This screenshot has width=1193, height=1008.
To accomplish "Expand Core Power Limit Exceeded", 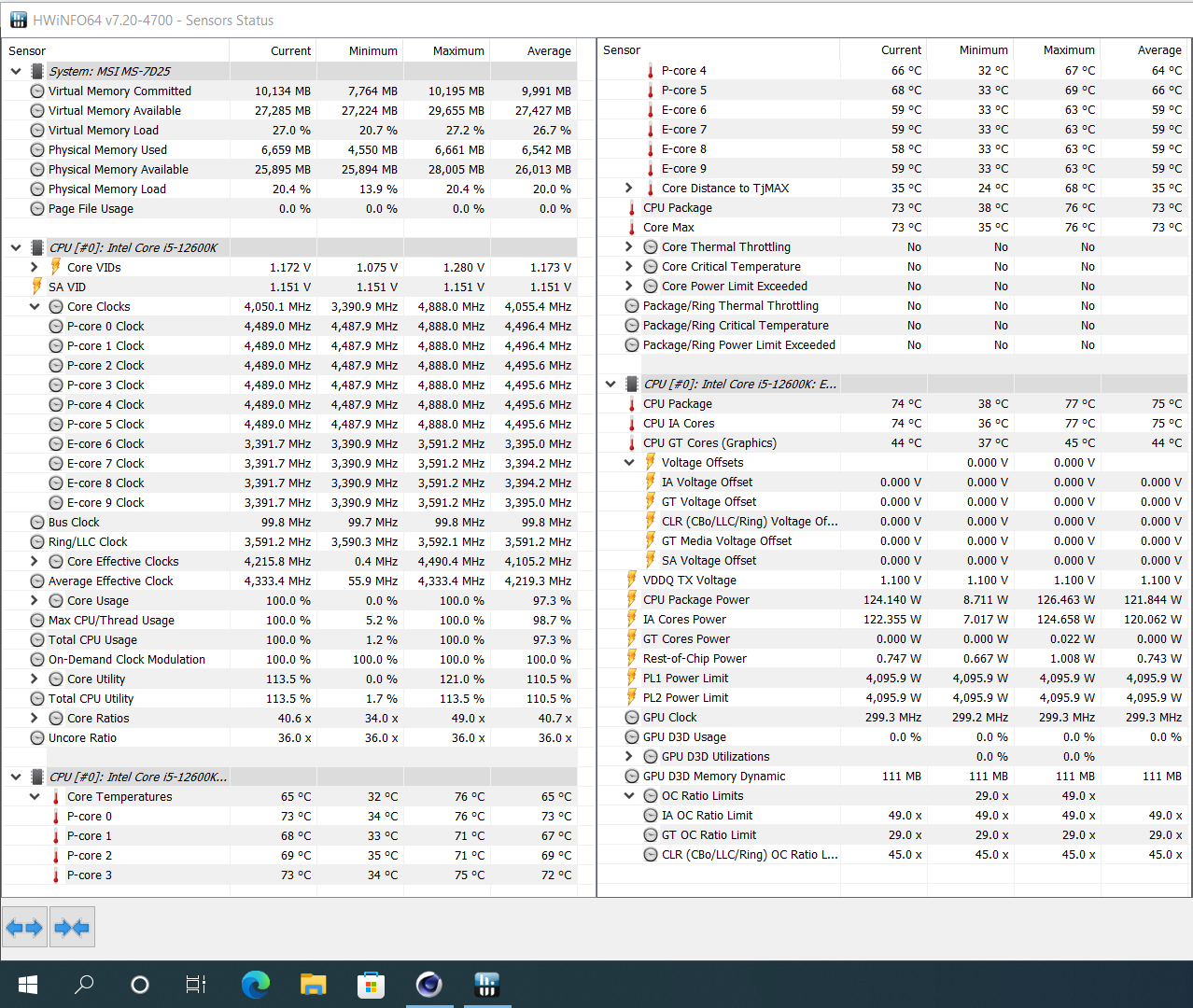I will [629, 286].
